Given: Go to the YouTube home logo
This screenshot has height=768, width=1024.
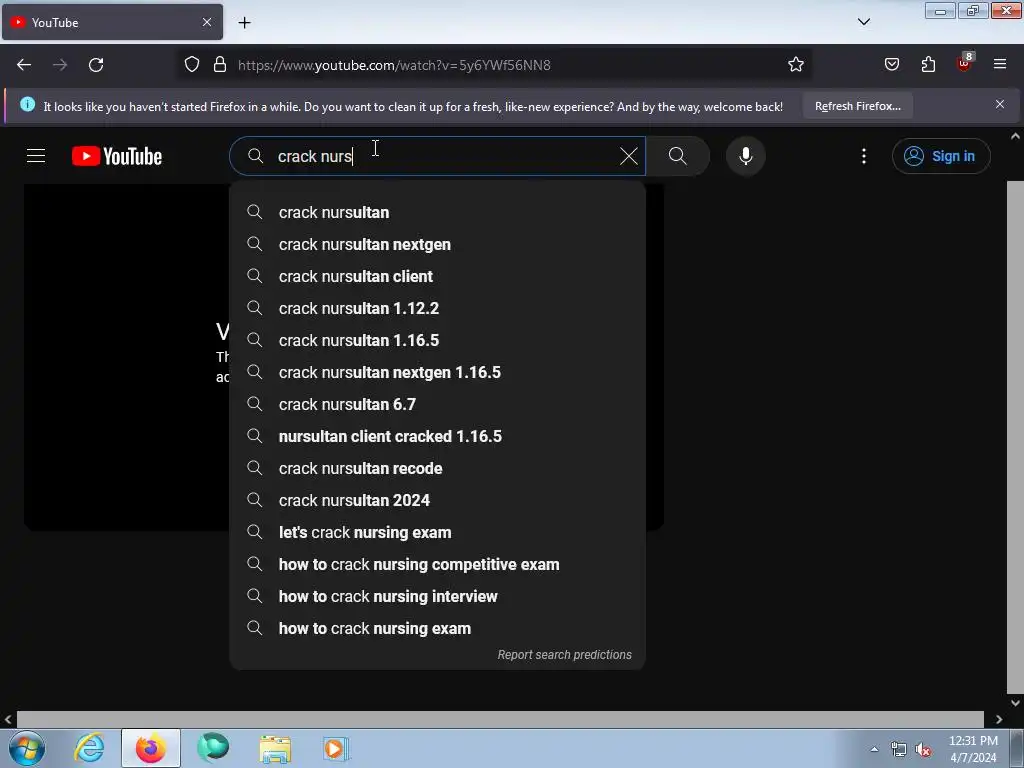Looking at the screenshot, I should click(117, 156).
